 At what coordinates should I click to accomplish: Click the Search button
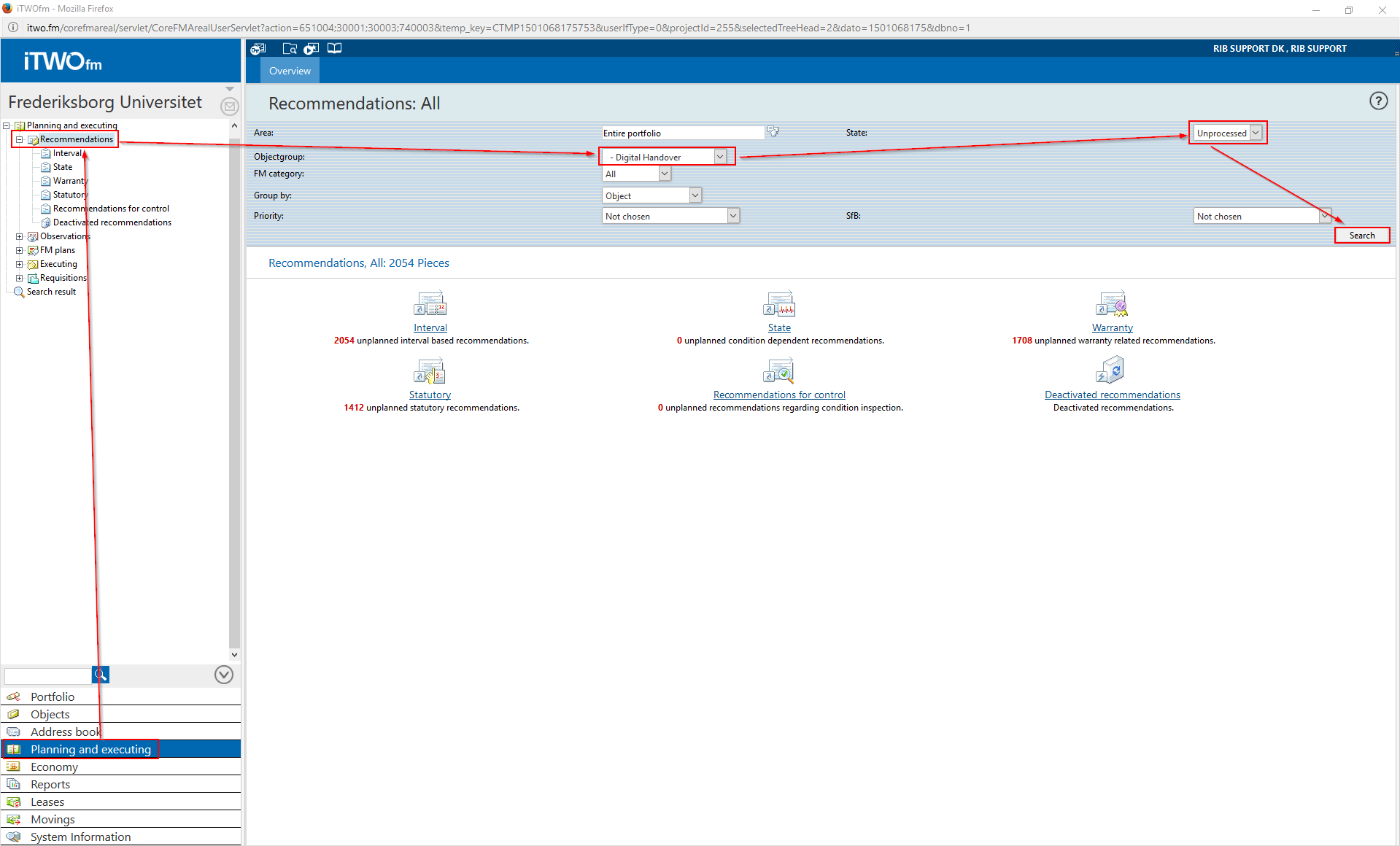click(x=1361, y=235)
